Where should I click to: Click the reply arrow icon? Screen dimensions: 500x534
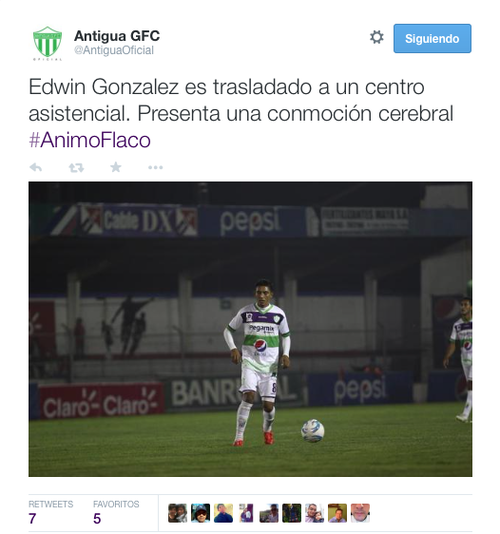pyautogui.click(x=36, y=167)
